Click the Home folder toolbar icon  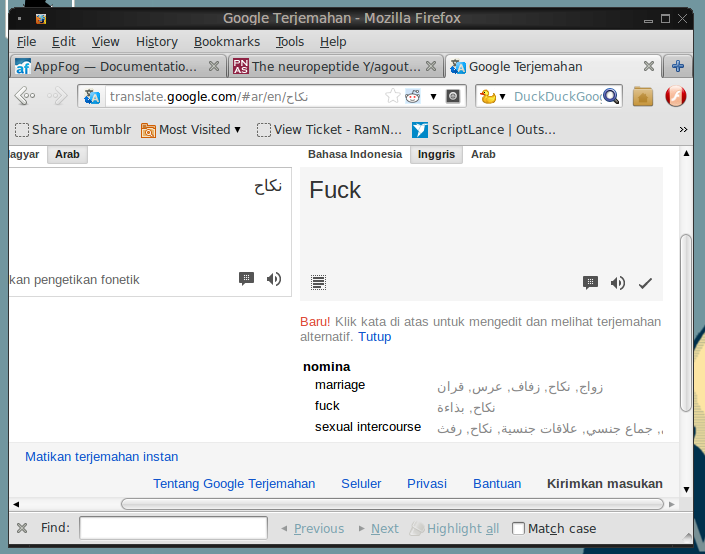click(x=643, y=96)
